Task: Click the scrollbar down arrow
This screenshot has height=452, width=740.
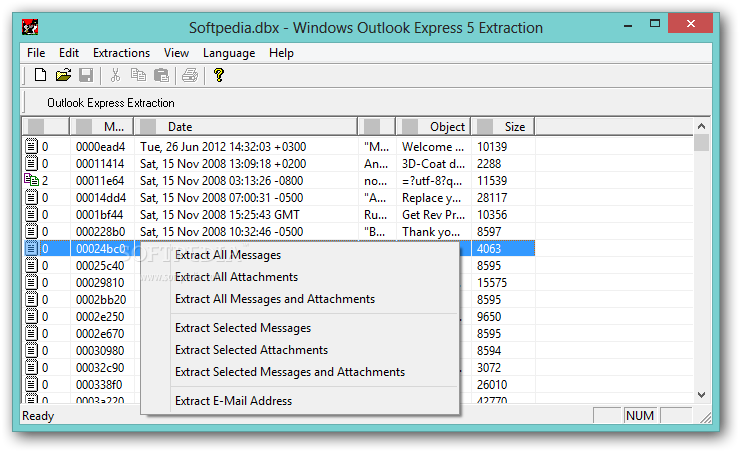Action: point(701,395)
